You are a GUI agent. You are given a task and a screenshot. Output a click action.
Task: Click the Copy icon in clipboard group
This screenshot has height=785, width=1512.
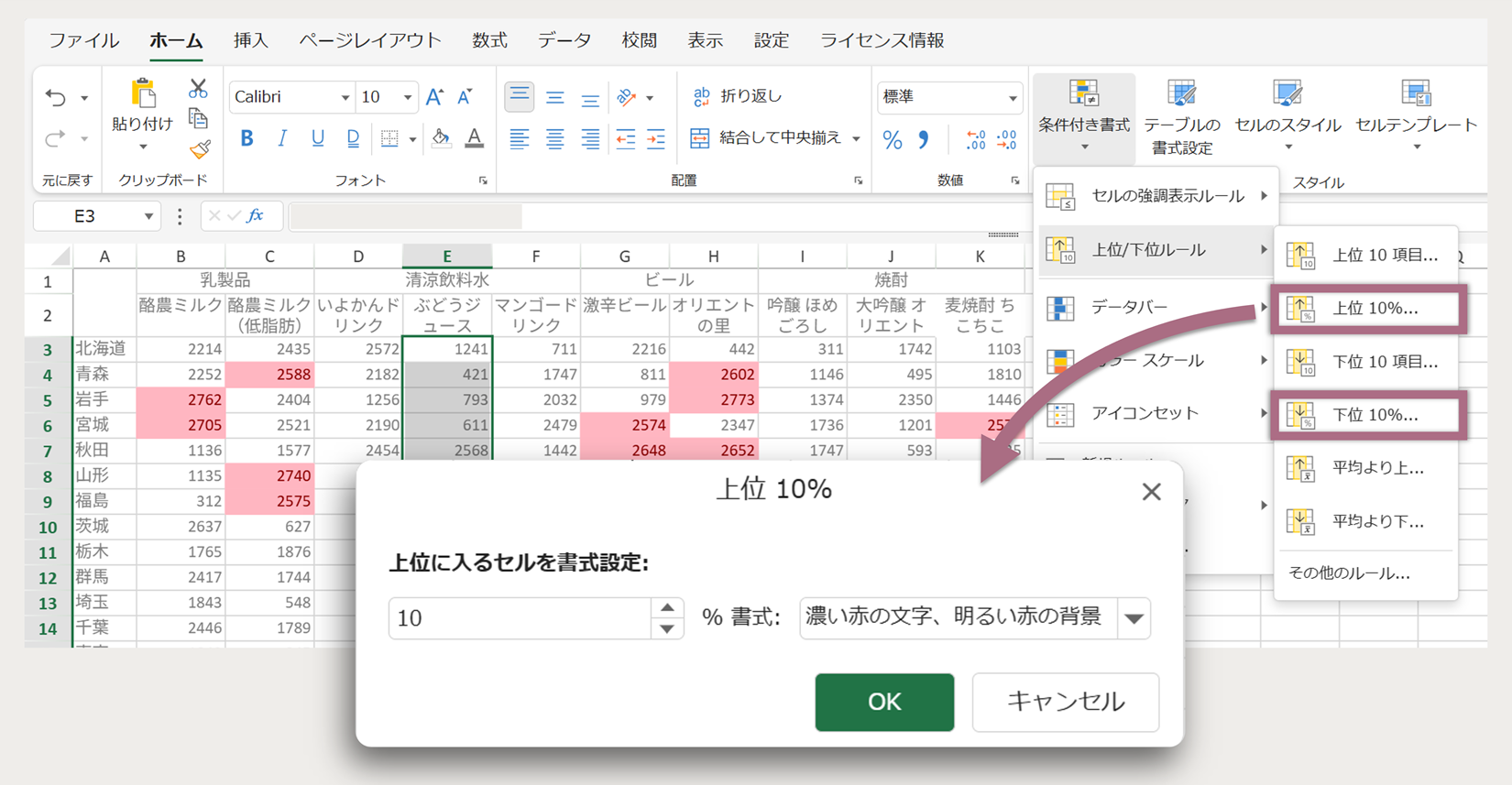[198, 119]
